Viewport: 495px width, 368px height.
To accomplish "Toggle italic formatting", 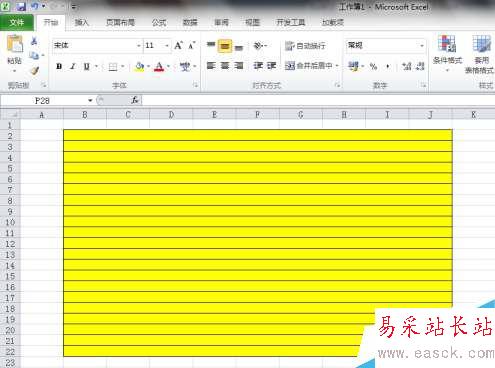I will click(x=73, y=66).
